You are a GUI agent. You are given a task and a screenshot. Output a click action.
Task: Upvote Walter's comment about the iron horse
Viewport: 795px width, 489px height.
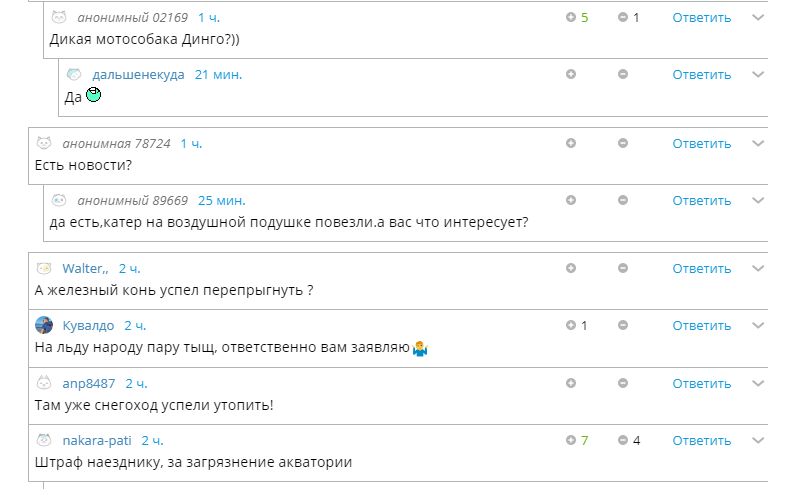pos(571,268)
